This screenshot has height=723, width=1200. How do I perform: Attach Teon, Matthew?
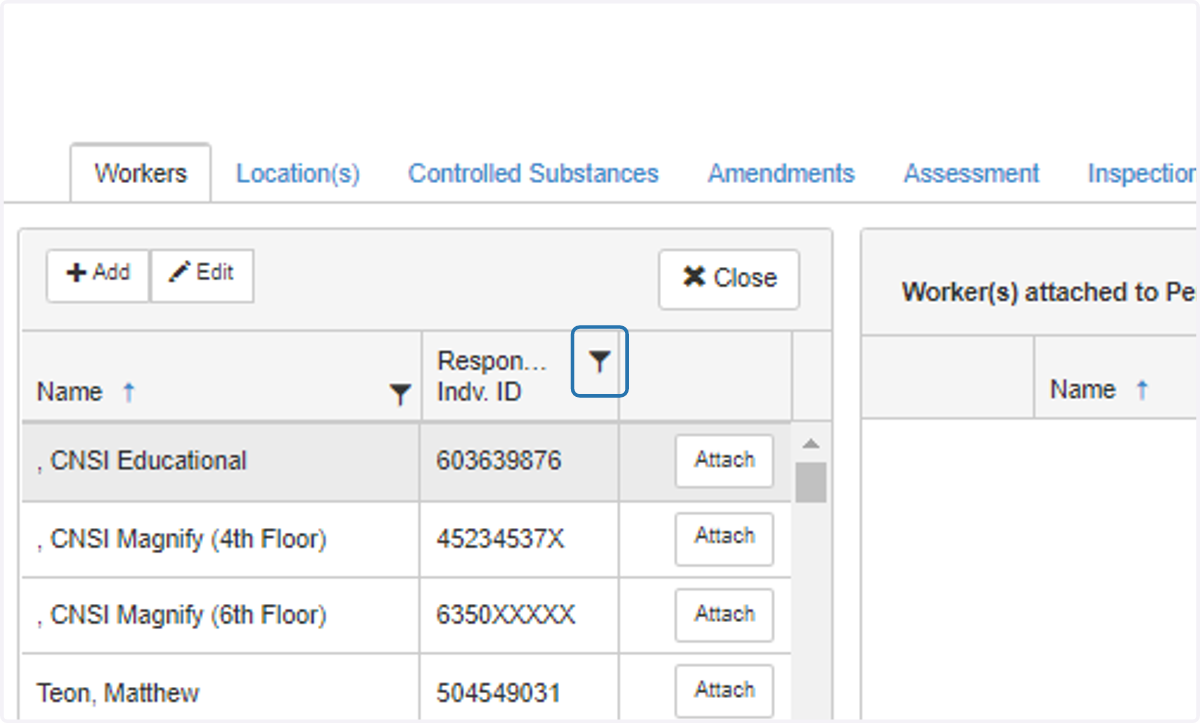click(x=724, y=691)
